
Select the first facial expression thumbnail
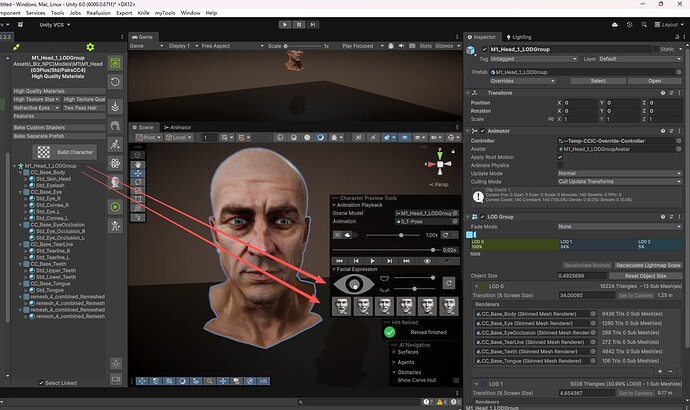click(341, 306)
